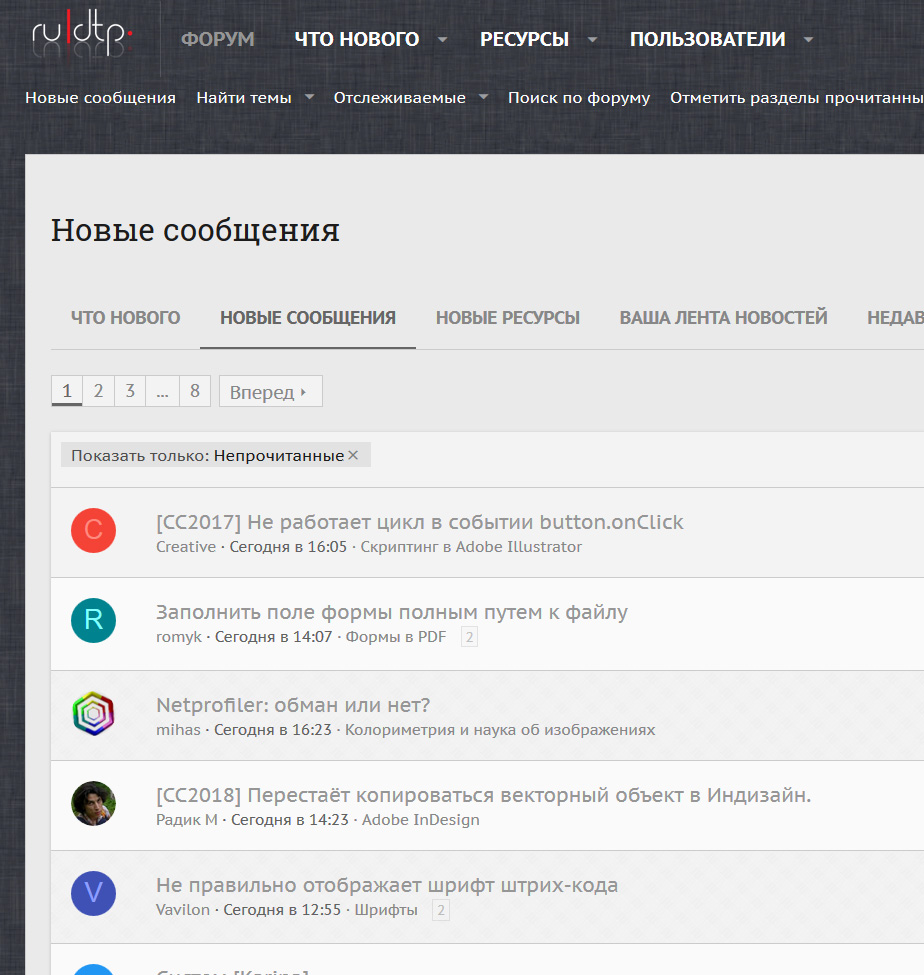The image size is (924, 975).
Task: Click the pagination ellipsis button
Action: (x=162, y=391)
